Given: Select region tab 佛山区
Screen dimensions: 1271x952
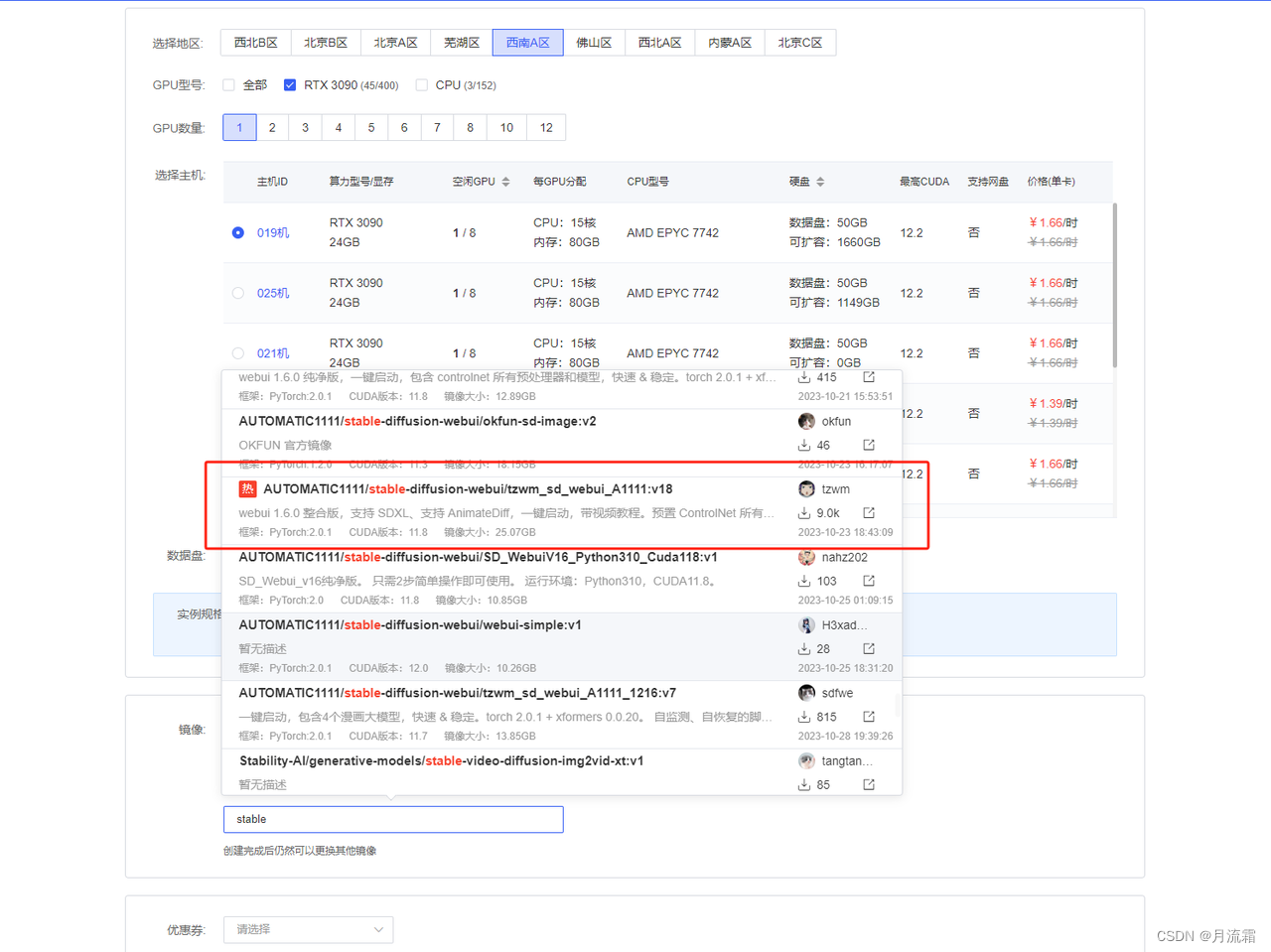Looking at the screenshot, I should pos(594,43).
